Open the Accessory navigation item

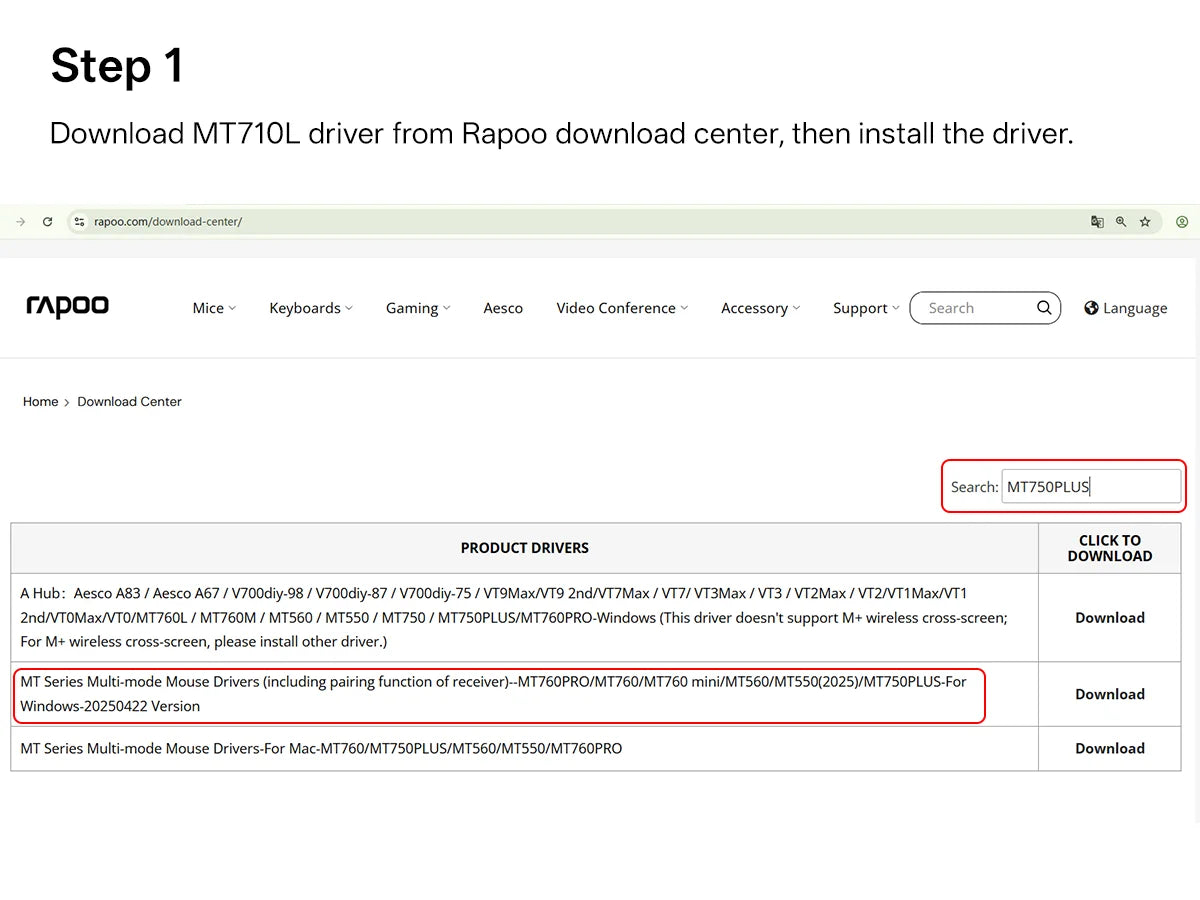point(754,308)
